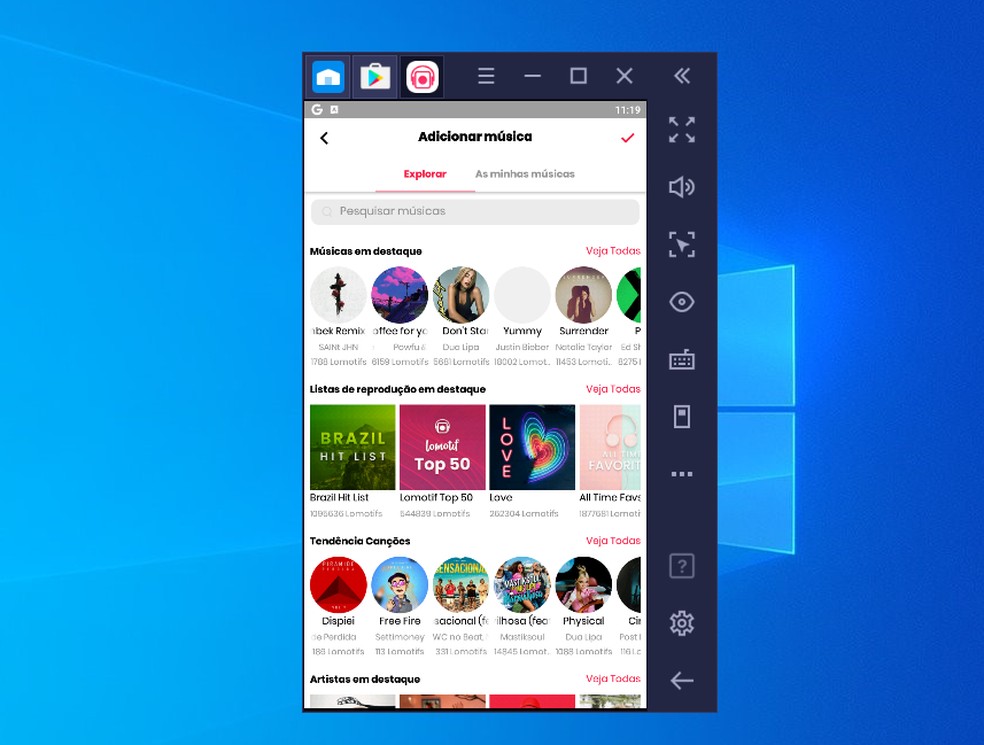The width and height of the screenshot is (984, 745).
Task: Open the volume control slider
Action: pos(681,187)
